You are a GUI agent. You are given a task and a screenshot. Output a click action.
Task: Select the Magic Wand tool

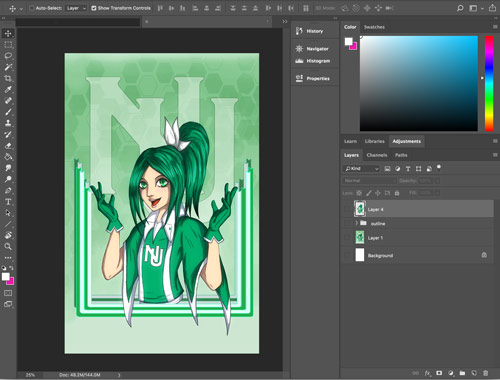coord(8,67)
